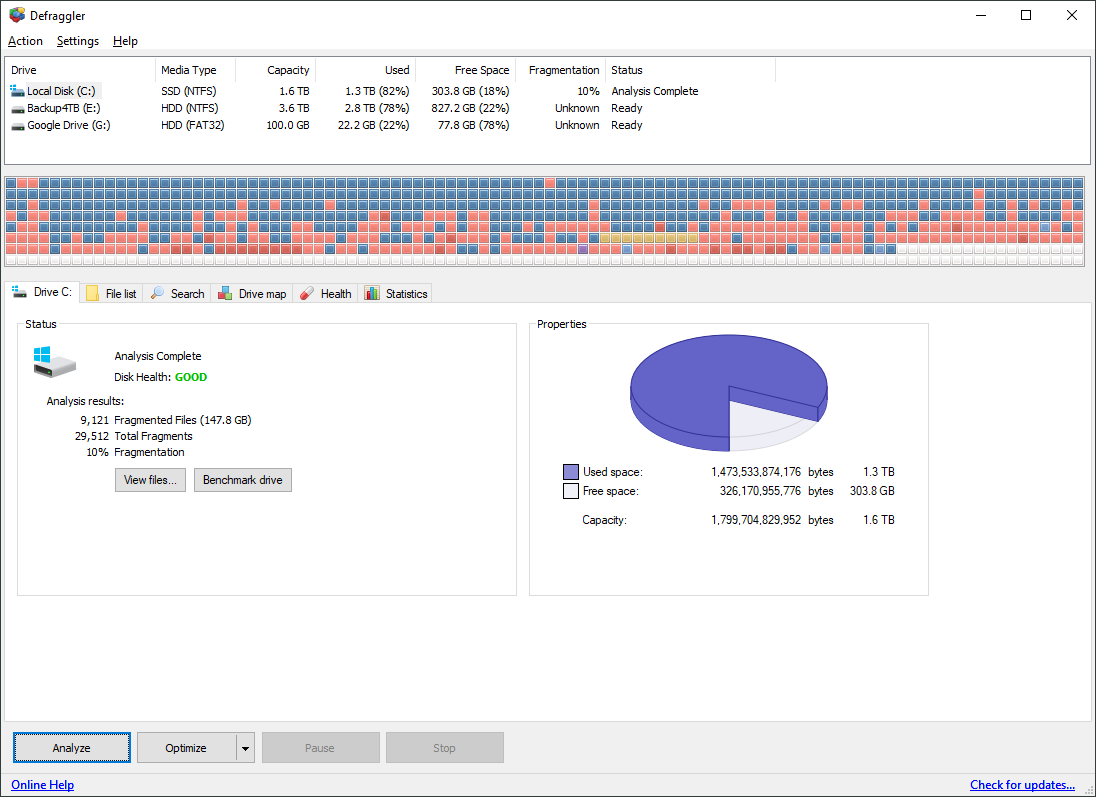
Task: Switch to the Search tab
Action: pos(178,294)
